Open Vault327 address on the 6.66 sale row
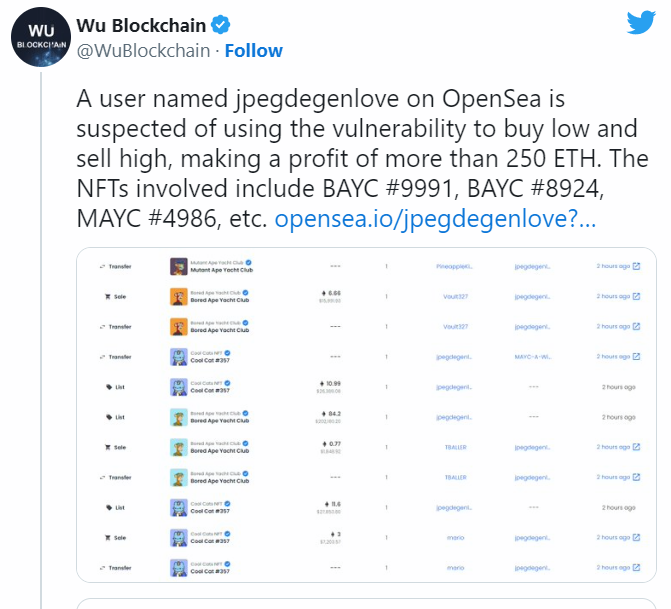Image resolution: width=671 pixels, height=609 pixels. point(455,297)
